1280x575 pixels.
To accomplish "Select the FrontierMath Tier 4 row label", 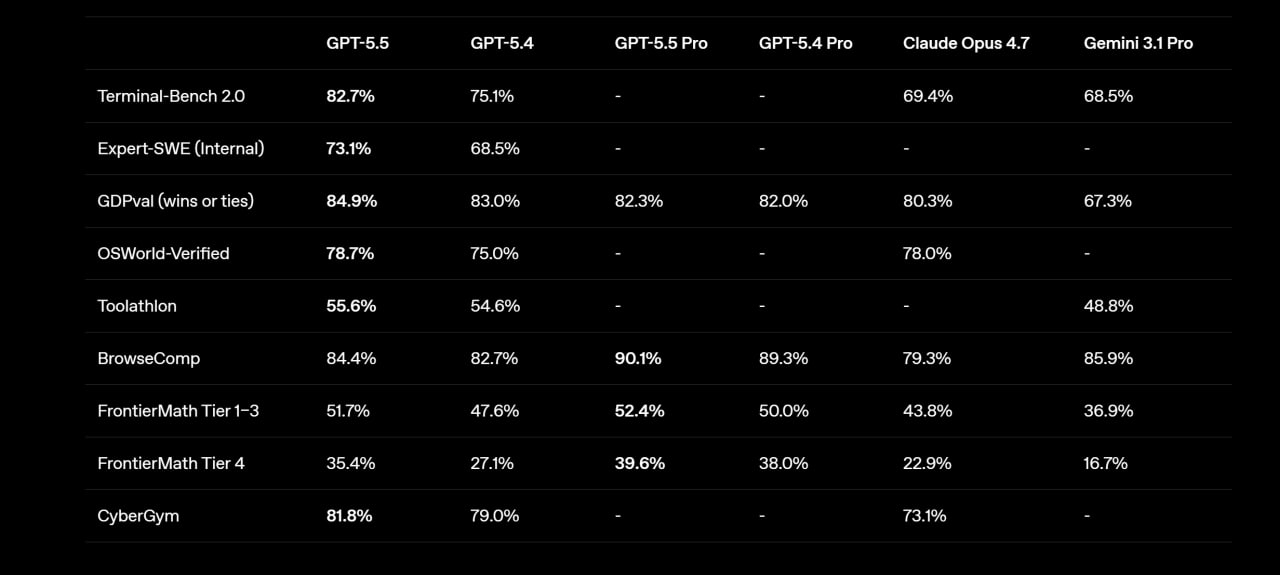I will pyautogui.click(x=171, y=463).
